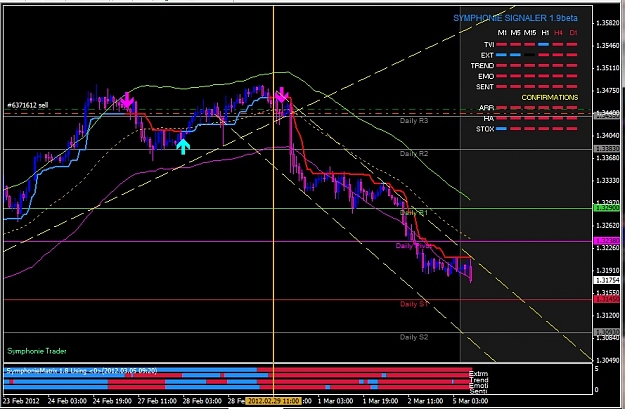Click the M15 timeframe column header
625x409 pixels.
point(530,33)
